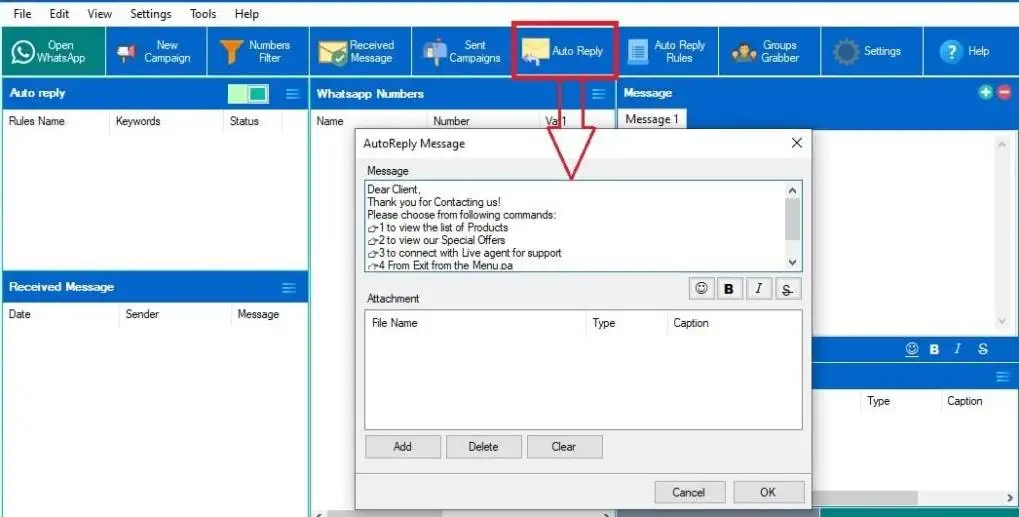This screenshot has height=517, width=1019.
Task: Click the dialog message scrollbar thumb
Action: point(792,220)
